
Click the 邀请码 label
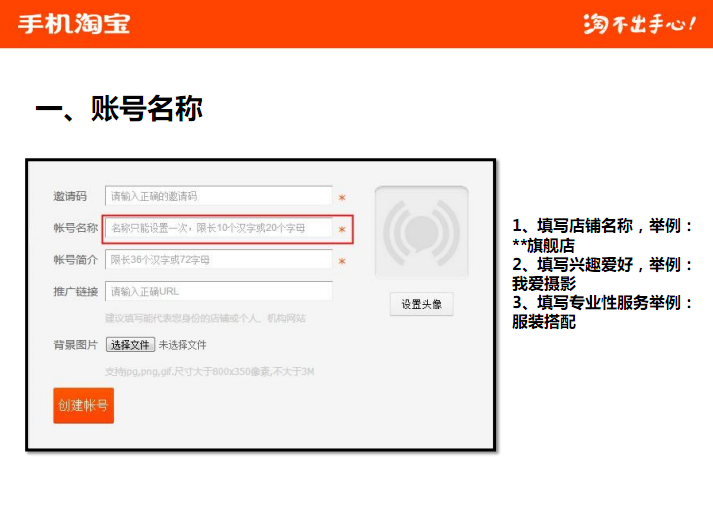[x=70, y=196]
